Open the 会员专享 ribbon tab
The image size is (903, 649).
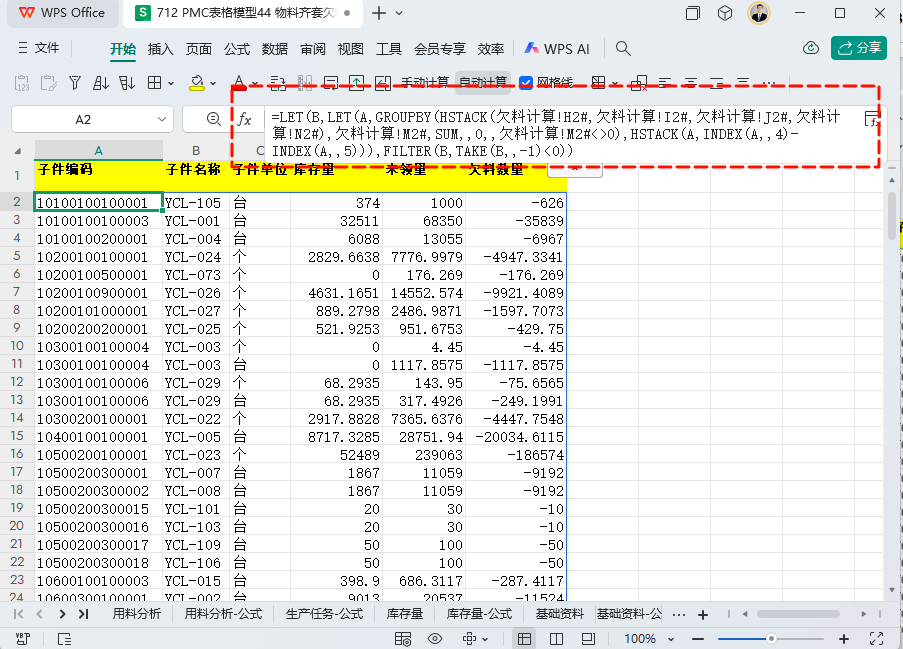(x=440, y=49)
